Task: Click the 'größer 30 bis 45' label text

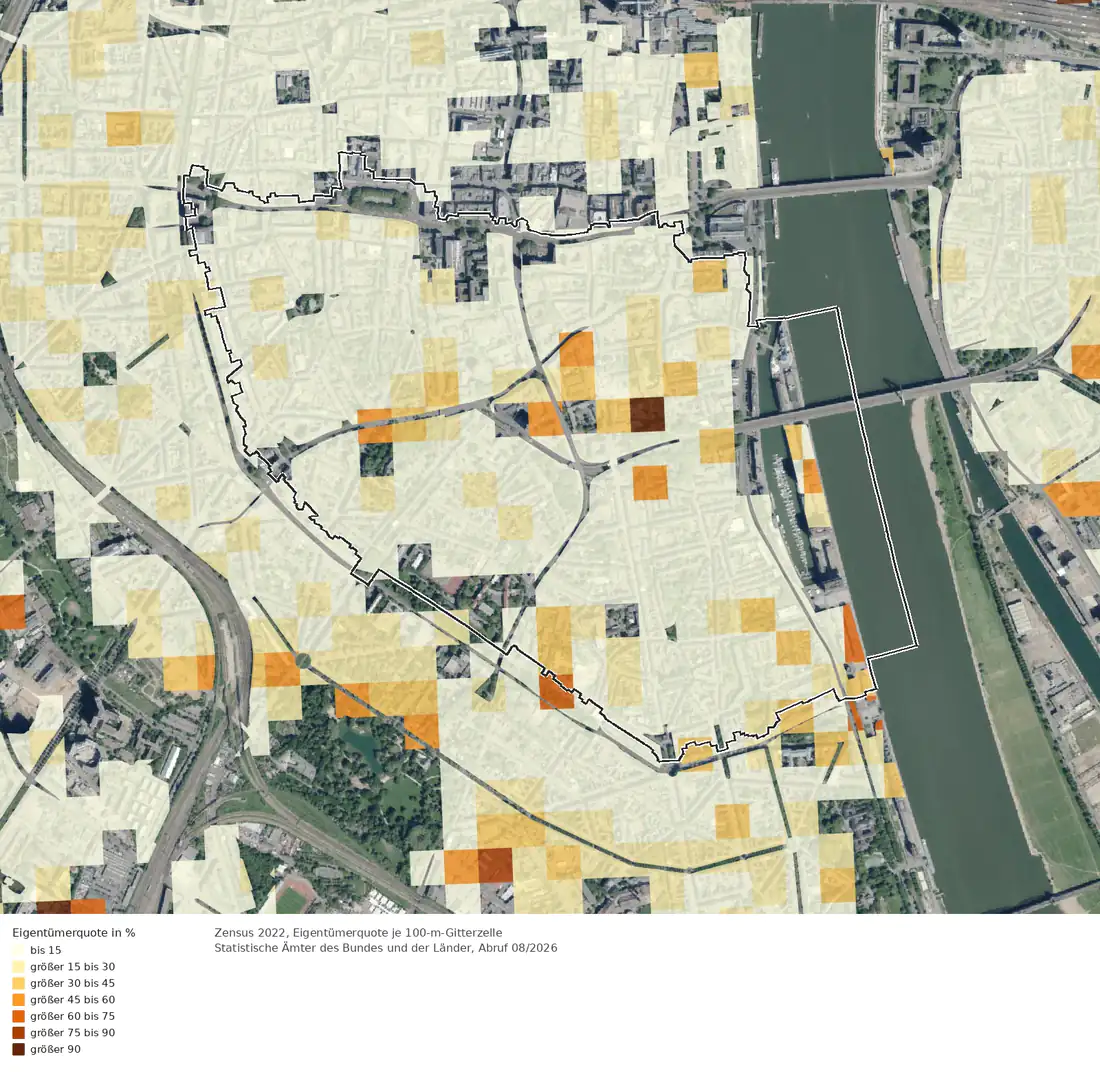Action: click(x=72, y=983)
